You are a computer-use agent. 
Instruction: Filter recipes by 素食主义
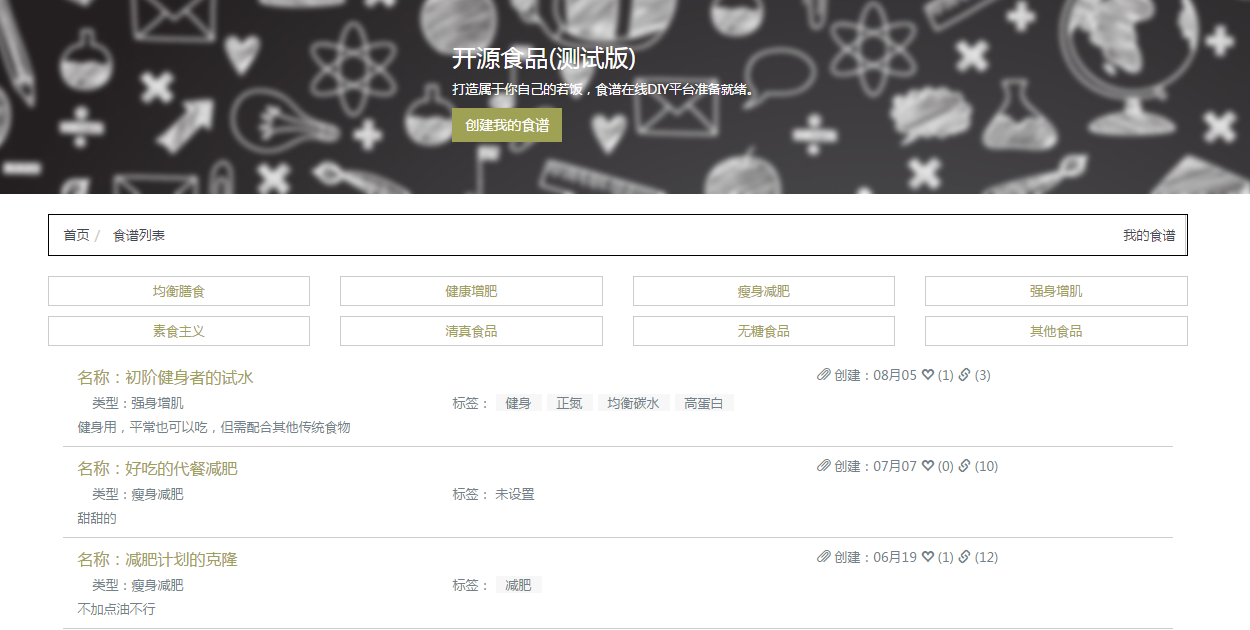(x=179, y=331)
